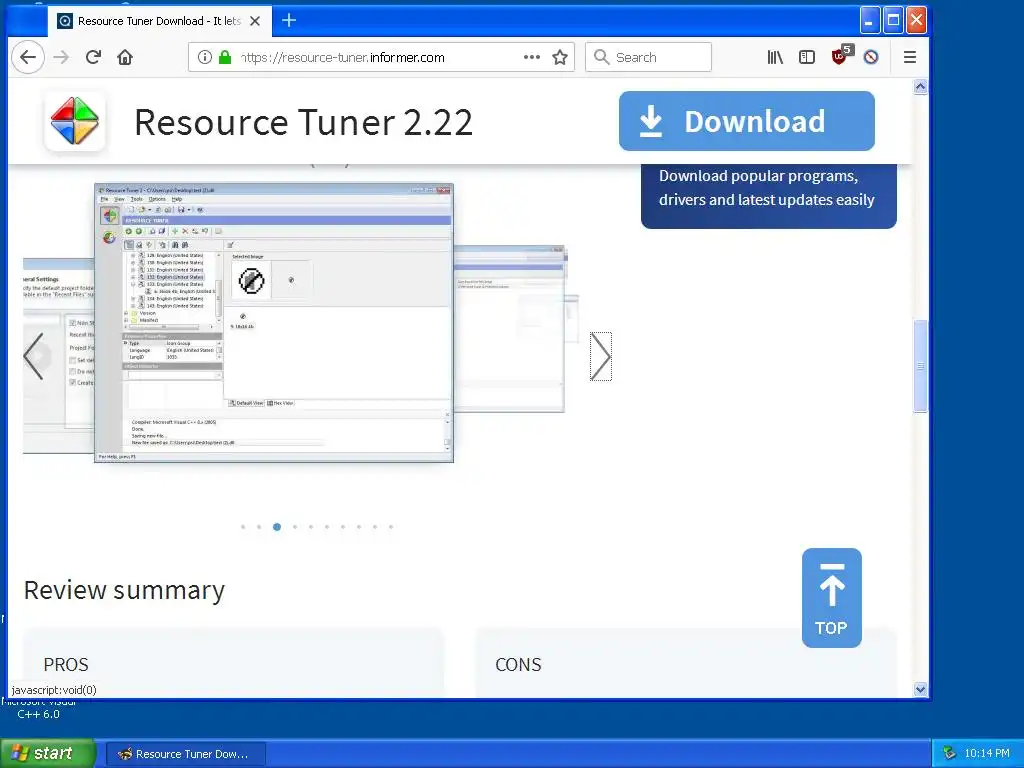
Task: Click the system tray icon beside the clock
Action: click(949, 754)
